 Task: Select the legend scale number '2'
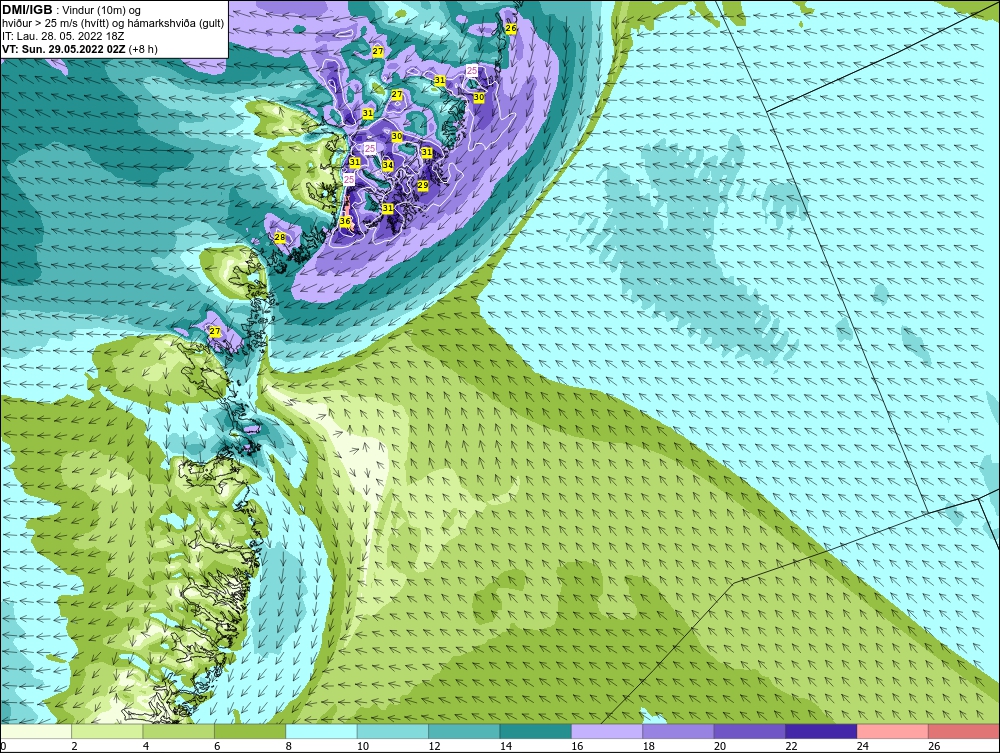(75, 746)
